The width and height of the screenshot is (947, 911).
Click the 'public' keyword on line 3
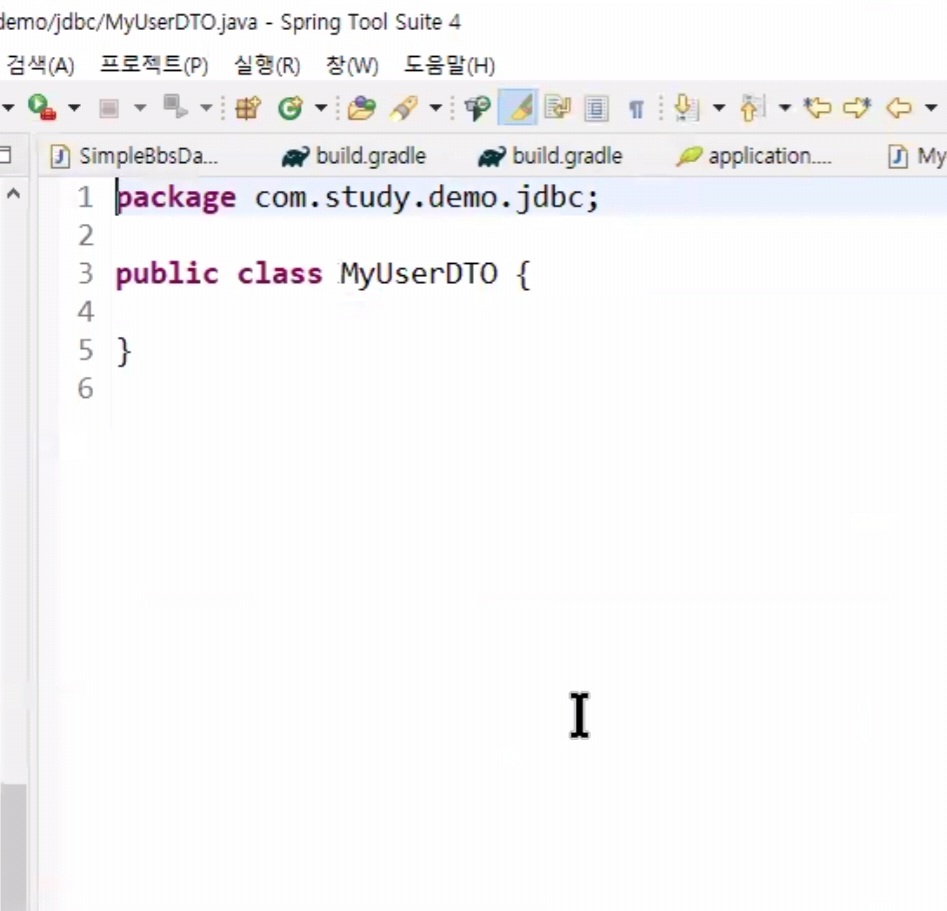(167, 275)
